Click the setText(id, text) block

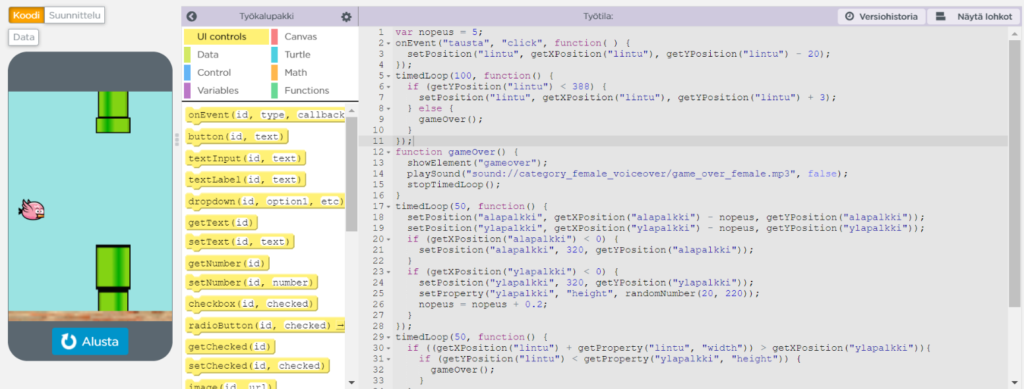(x=240, y=242)
